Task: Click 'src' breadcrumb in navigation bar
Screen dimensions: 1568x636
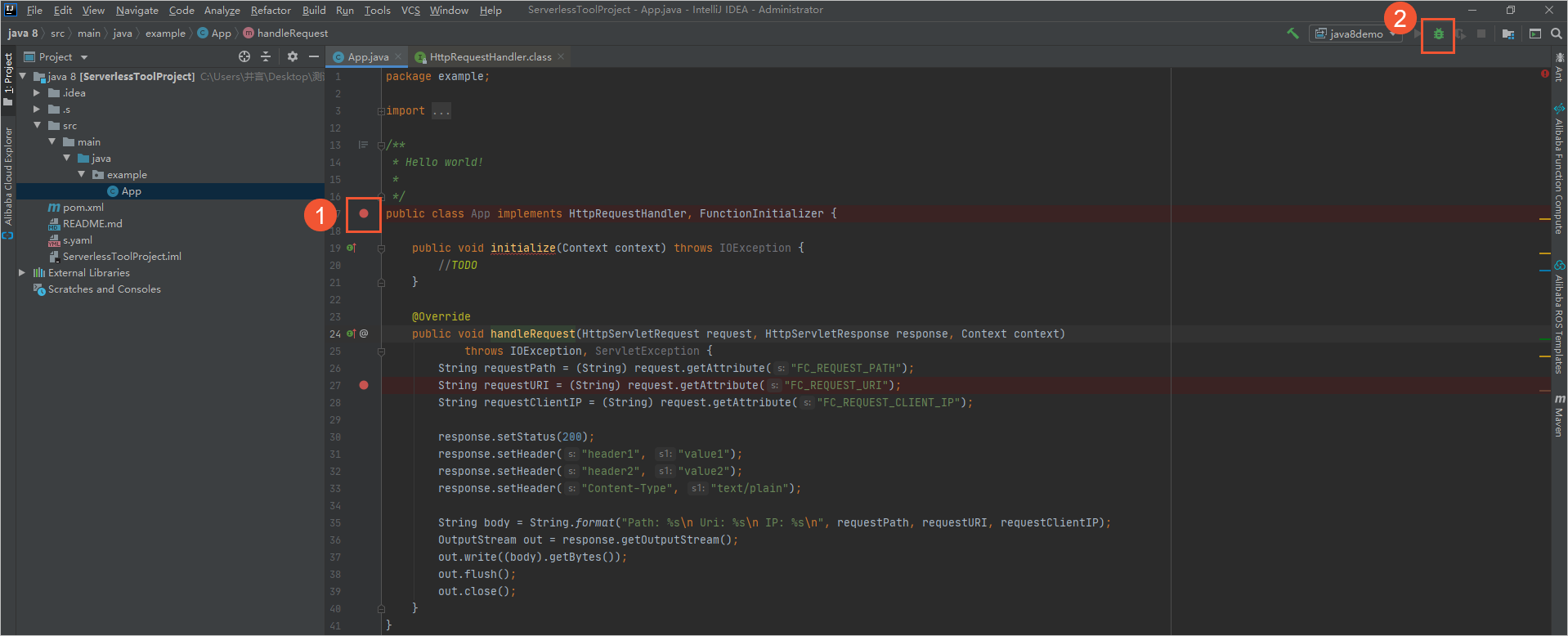Action: [x=57, y=34]
